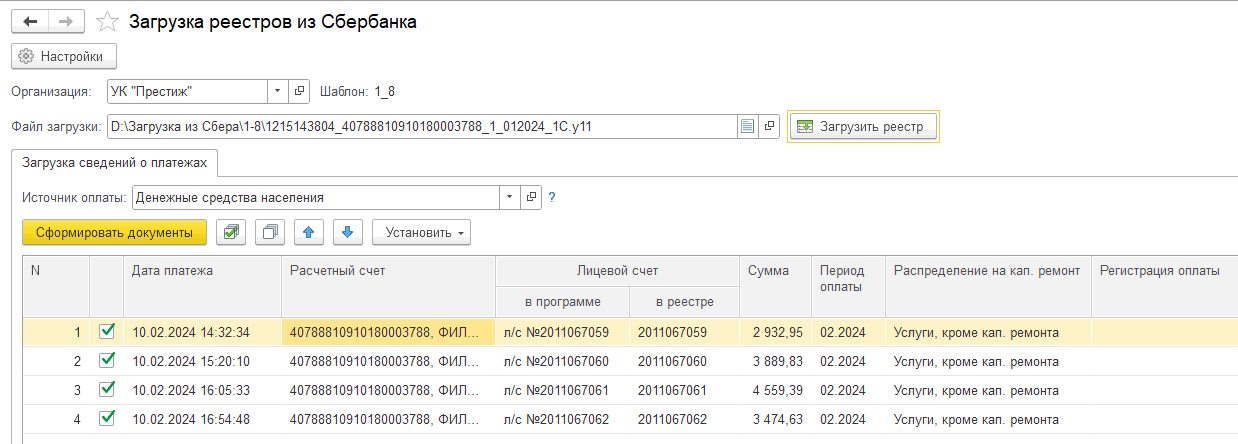Sort by the Дата платежа column header

(172, 270)
